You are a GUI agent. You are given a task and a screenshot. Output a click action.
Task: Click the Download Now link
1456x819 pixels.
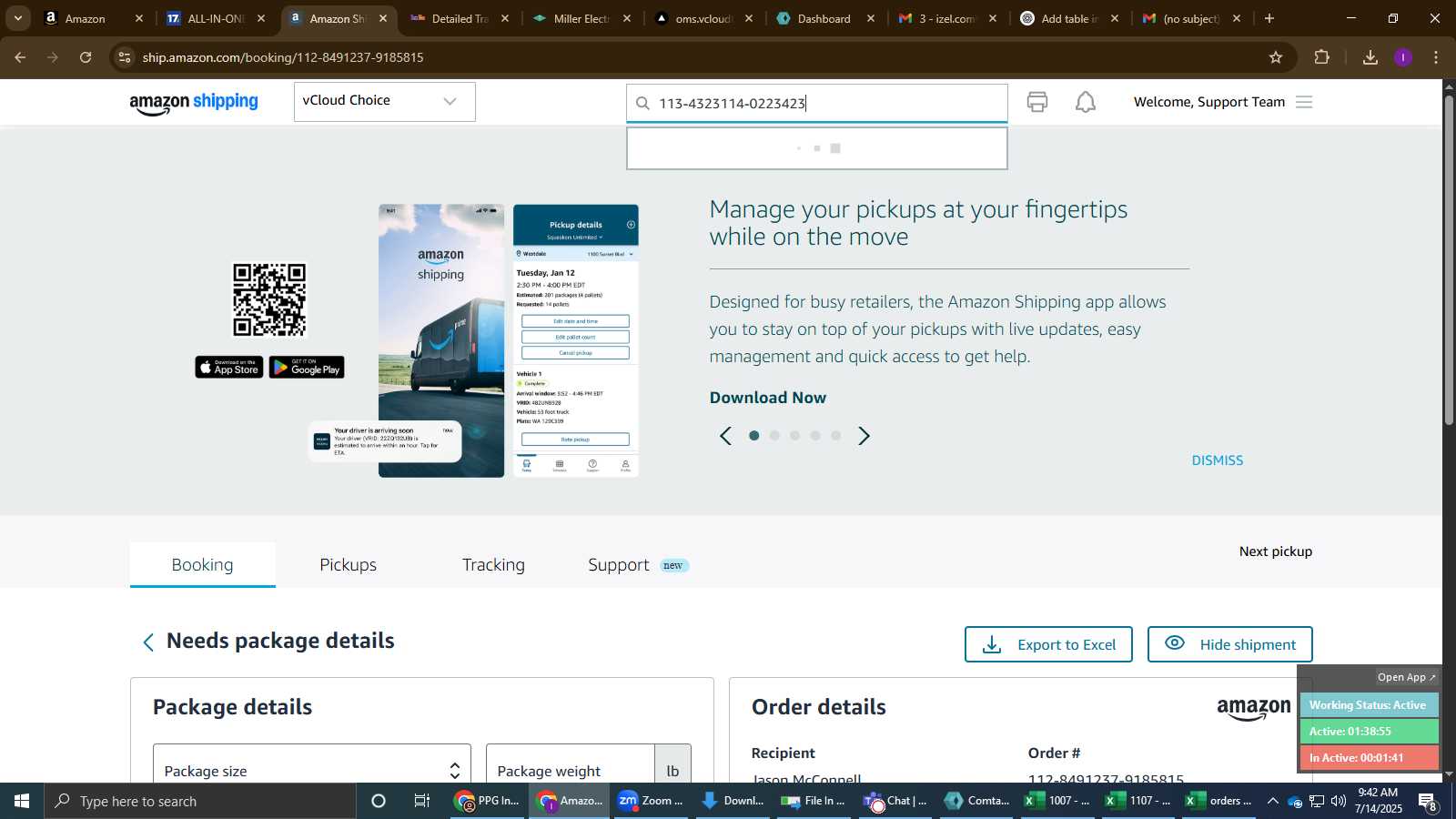[x=768, y=398]
